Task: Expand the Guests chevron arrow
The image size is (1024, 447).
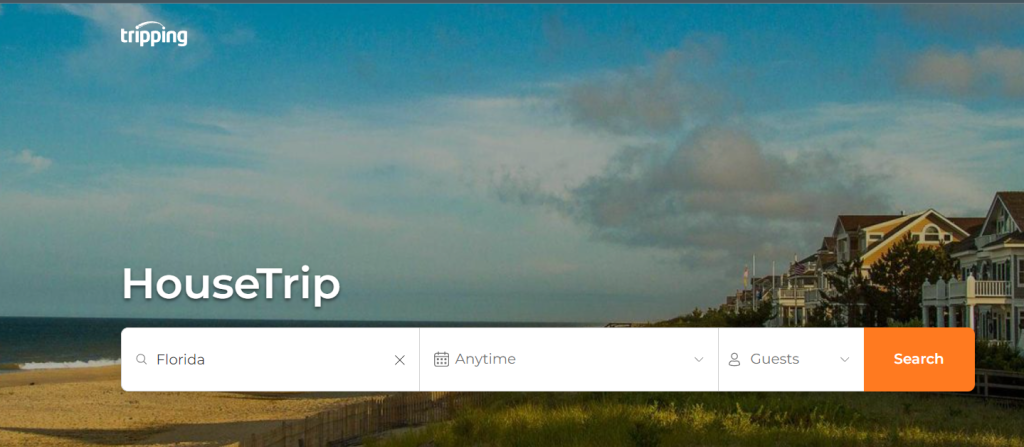Action: pyautogui.click(x=844, y=359)
